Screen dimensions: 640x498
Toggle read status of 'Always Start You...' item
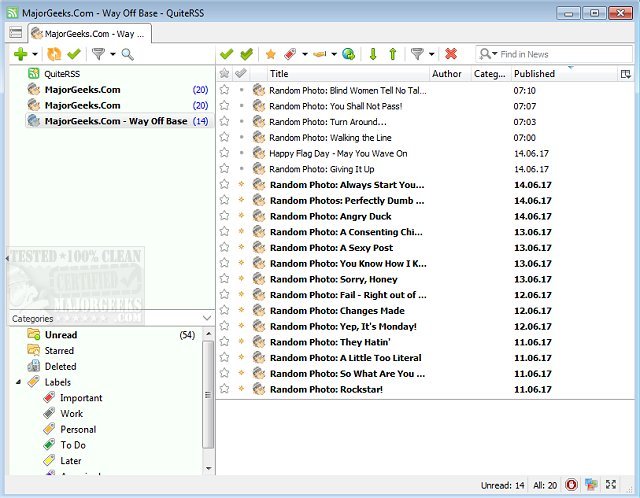(x=241, y=185)
